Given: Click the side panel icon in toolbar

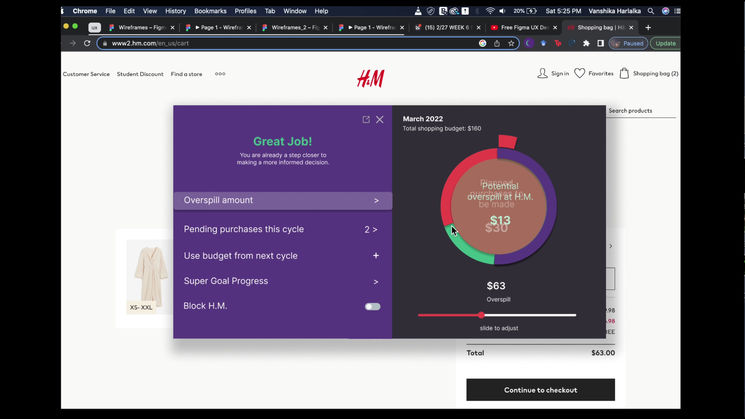Looking at the screenshot, I should click(x=601, y=43).
